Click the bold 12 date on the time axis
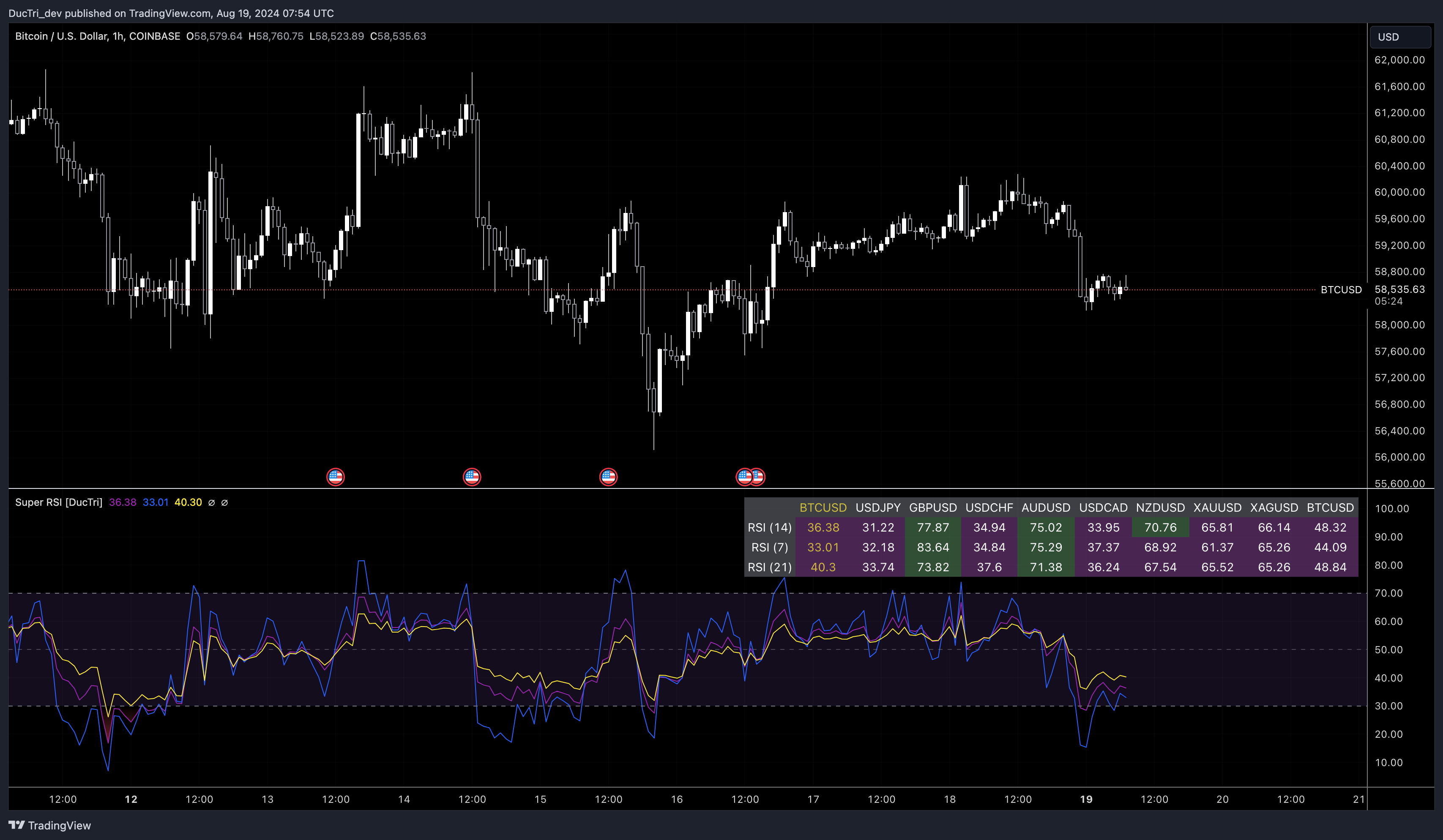Screen dimensions: 1443x840 point(131,799)
